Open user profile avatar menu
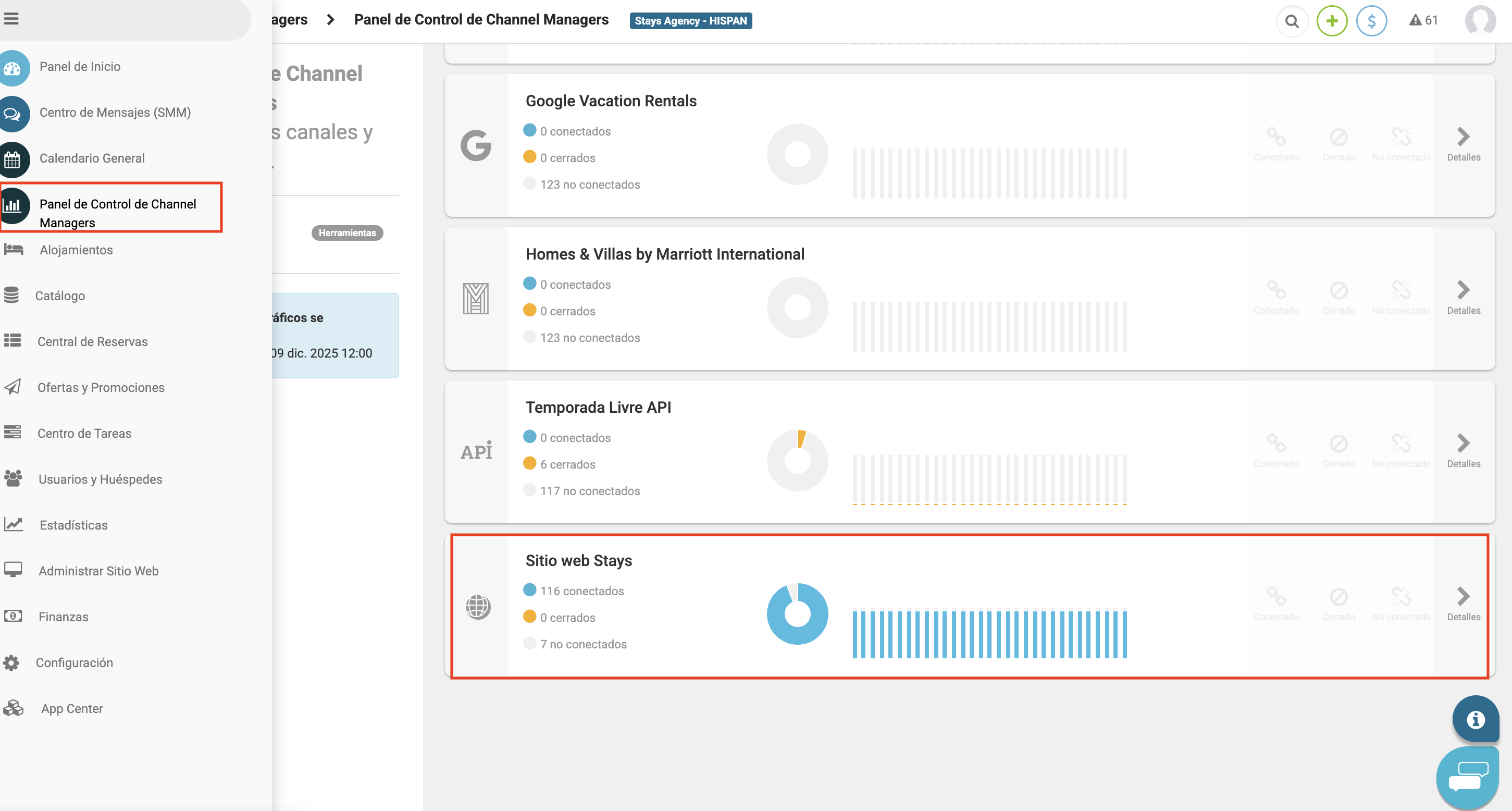 (1480, 21)
